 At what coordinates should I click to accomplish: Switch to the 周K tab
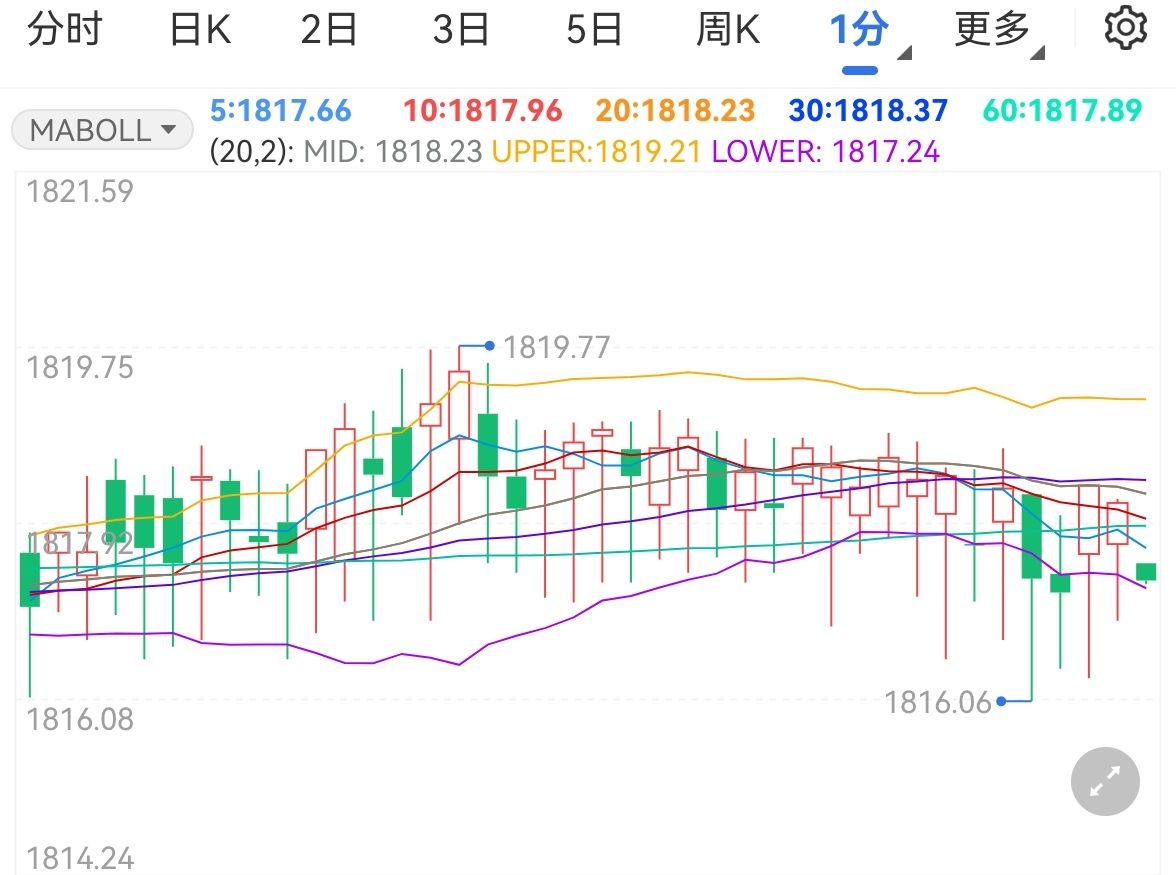pyautogui.click(x=728, y=30)
